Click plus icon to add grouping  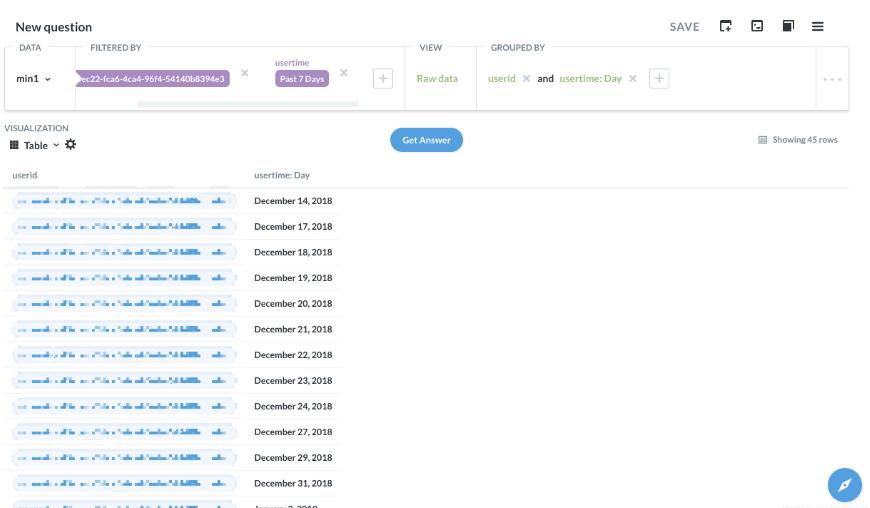pos(658,78)
